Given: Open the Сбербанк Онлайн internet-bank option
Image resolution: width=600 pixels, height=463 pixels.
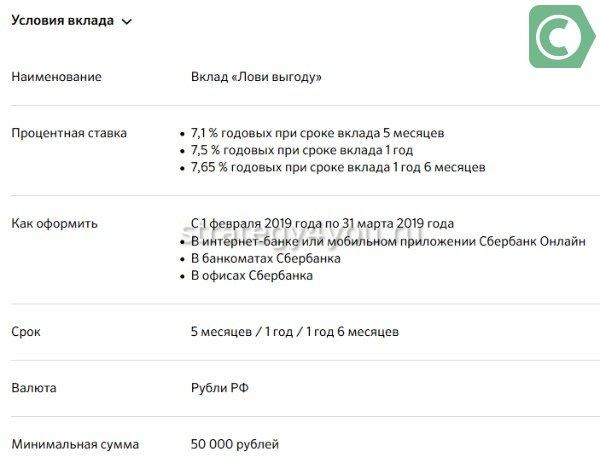Looking at the screenshot, I should (x=388, y=241).
